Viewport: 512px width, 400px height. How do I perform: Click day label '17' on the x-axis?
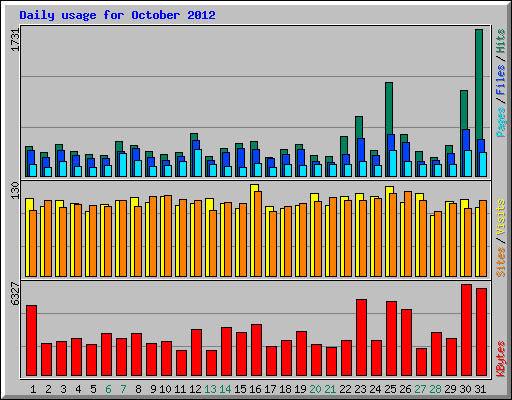pyautogui.click(x=270, y=389)
